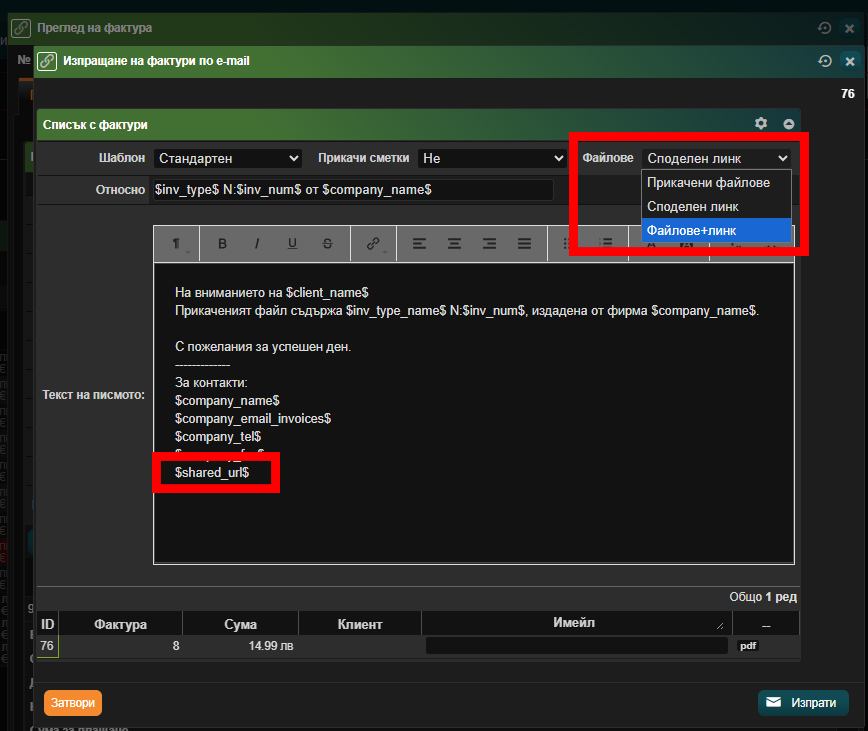Align text left in the editor
The height and width of the screenshot is (731, 868).
[419, 244]
